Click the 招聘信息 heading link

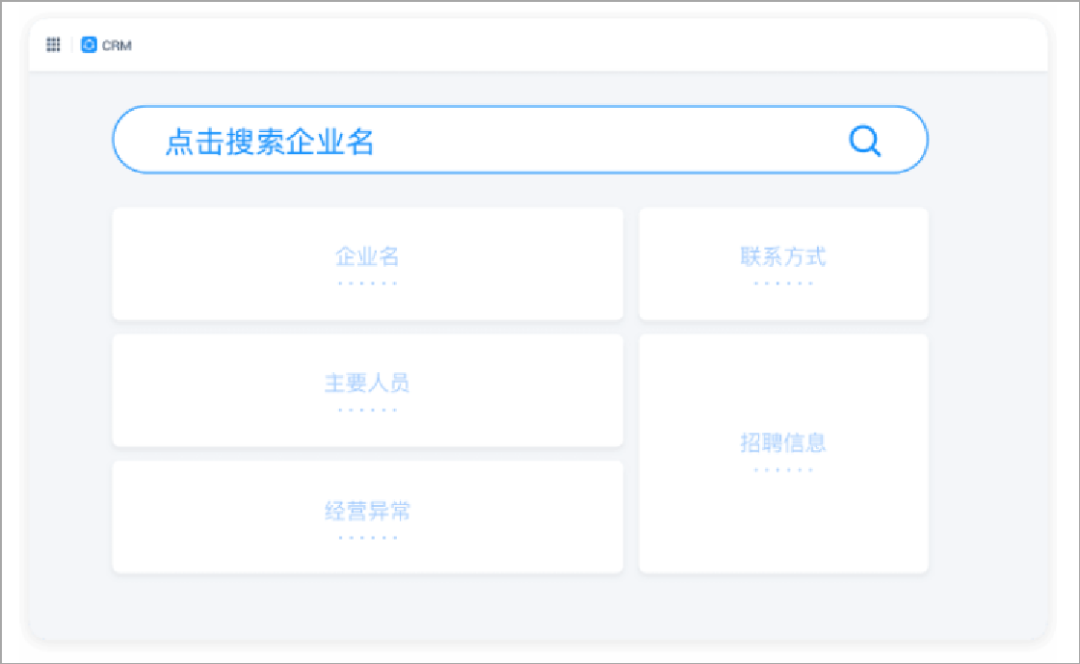coord(783,442)
